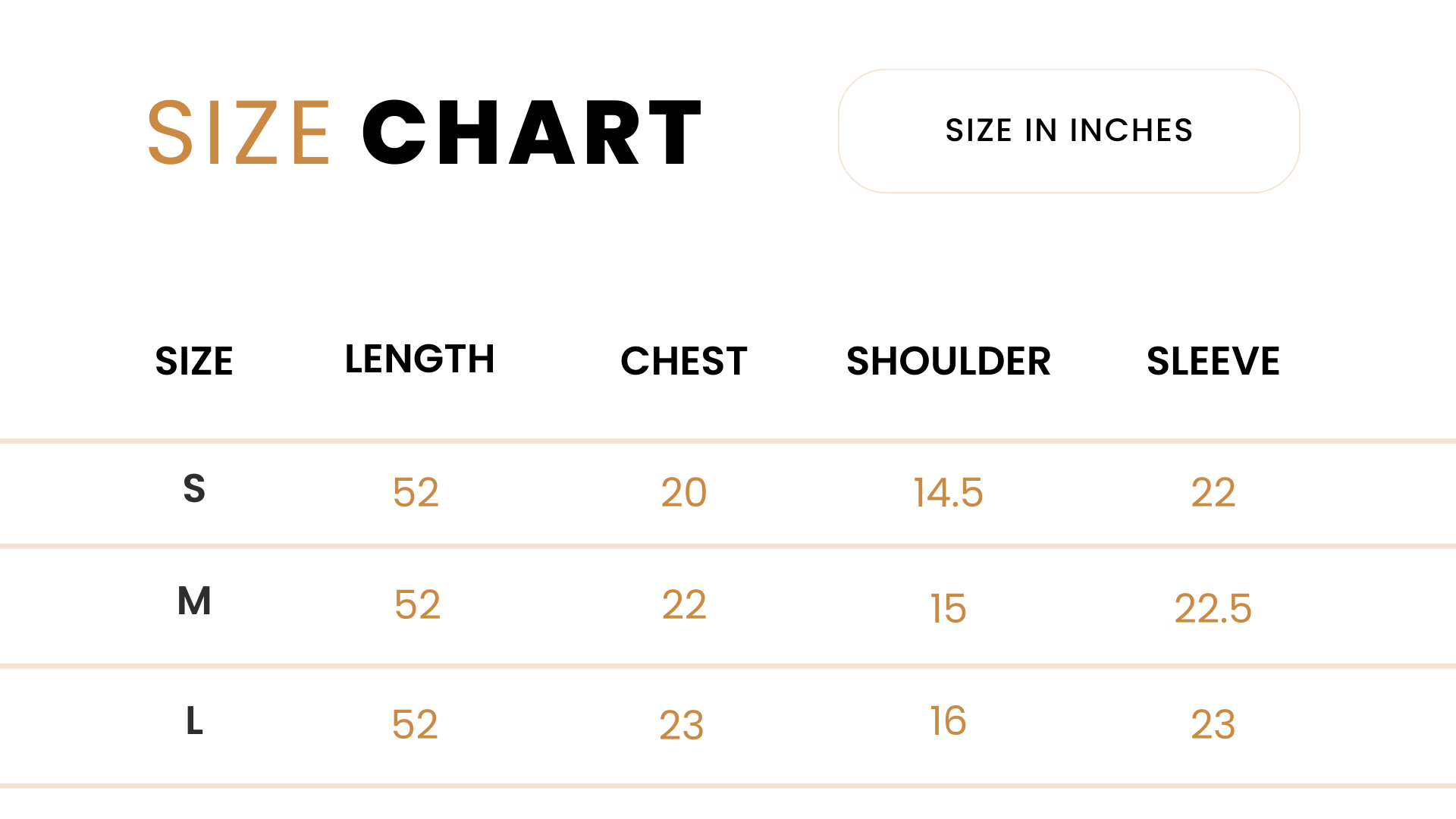Click the shoulder value 14.5
1456x819 pixels.
pos(948,493)
